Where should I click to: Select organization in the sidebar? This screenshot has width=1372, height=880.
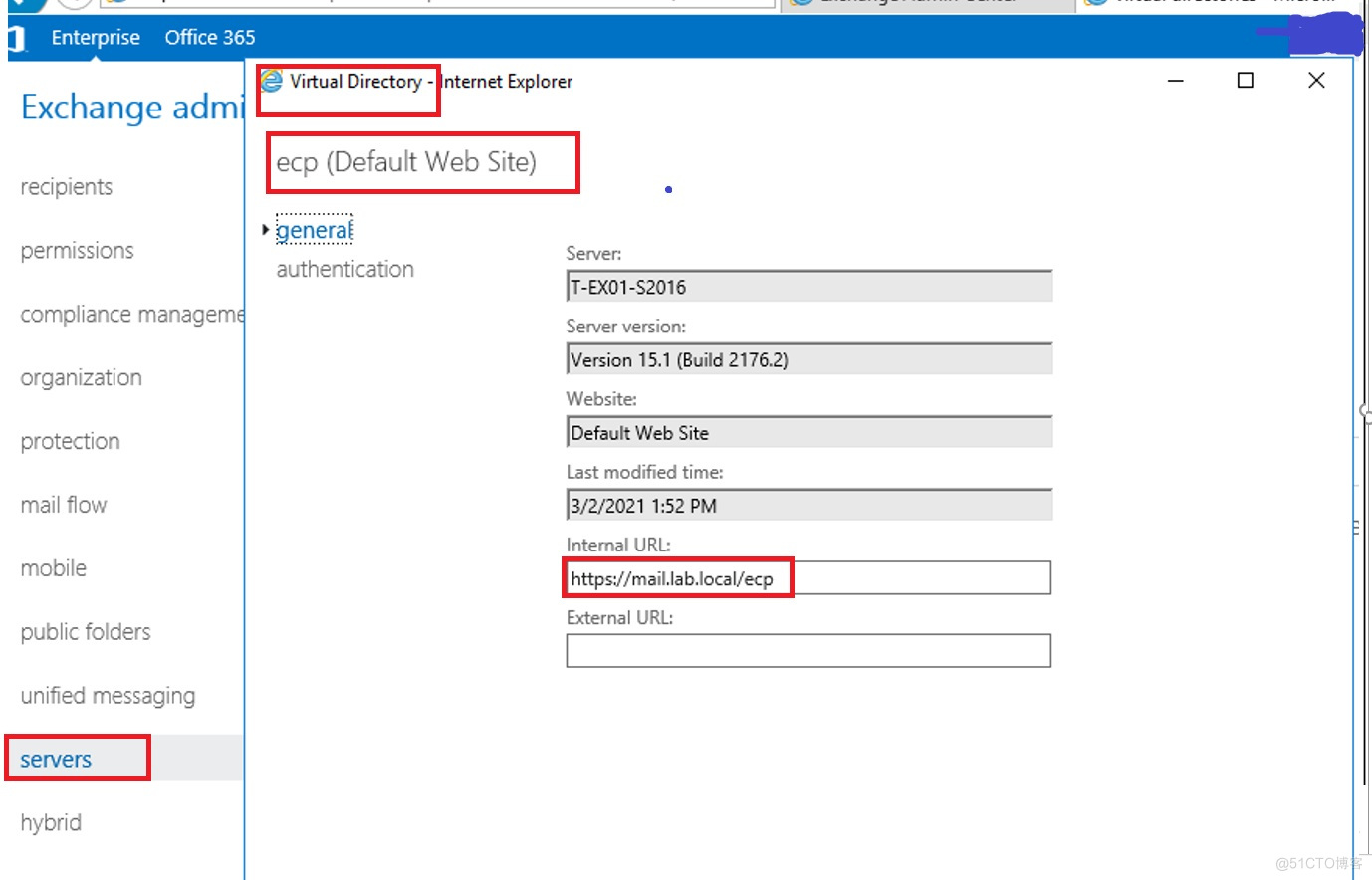click(81, 378)
